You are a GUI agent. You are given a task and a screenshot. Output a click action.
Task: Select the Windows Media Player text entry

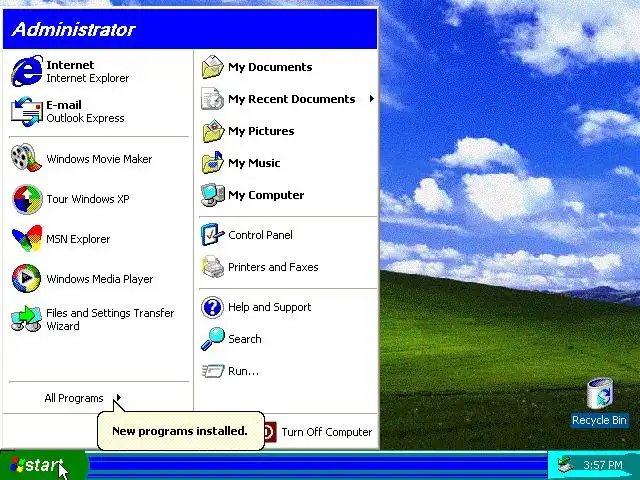coord(100,279)
